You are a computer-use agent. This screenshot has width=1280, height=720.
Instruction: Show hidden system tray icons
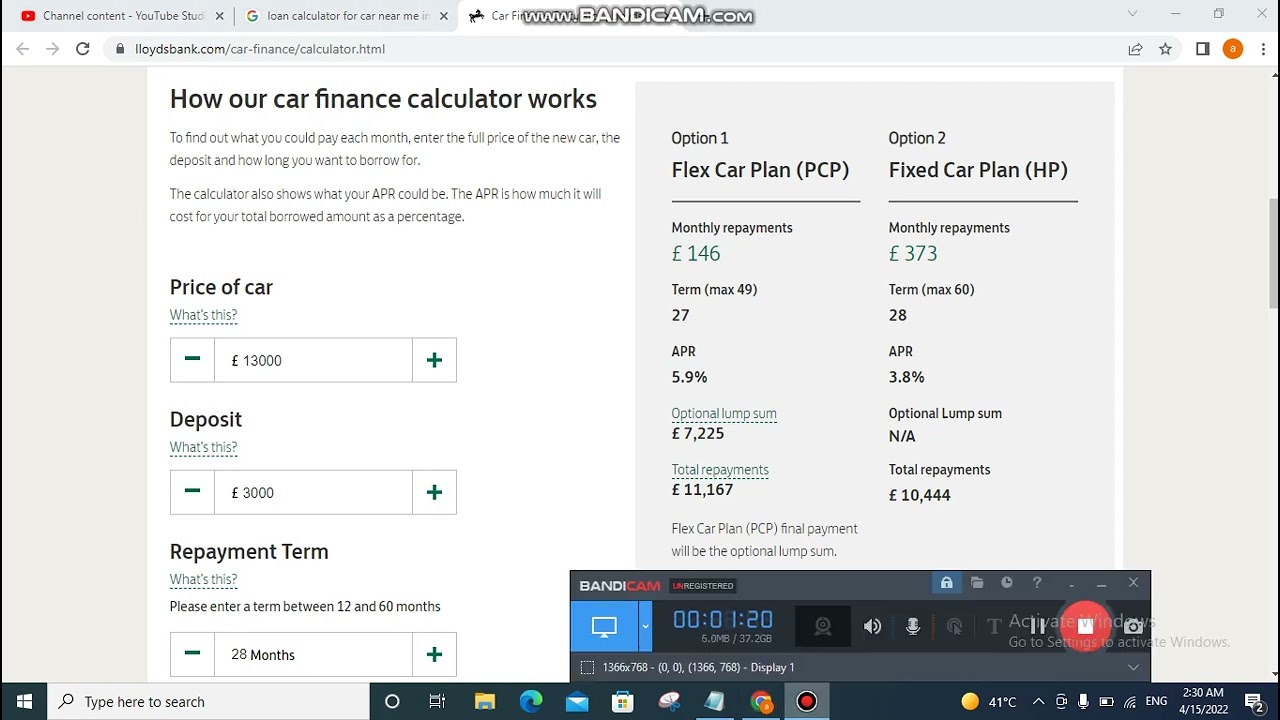coord(1038,702)
